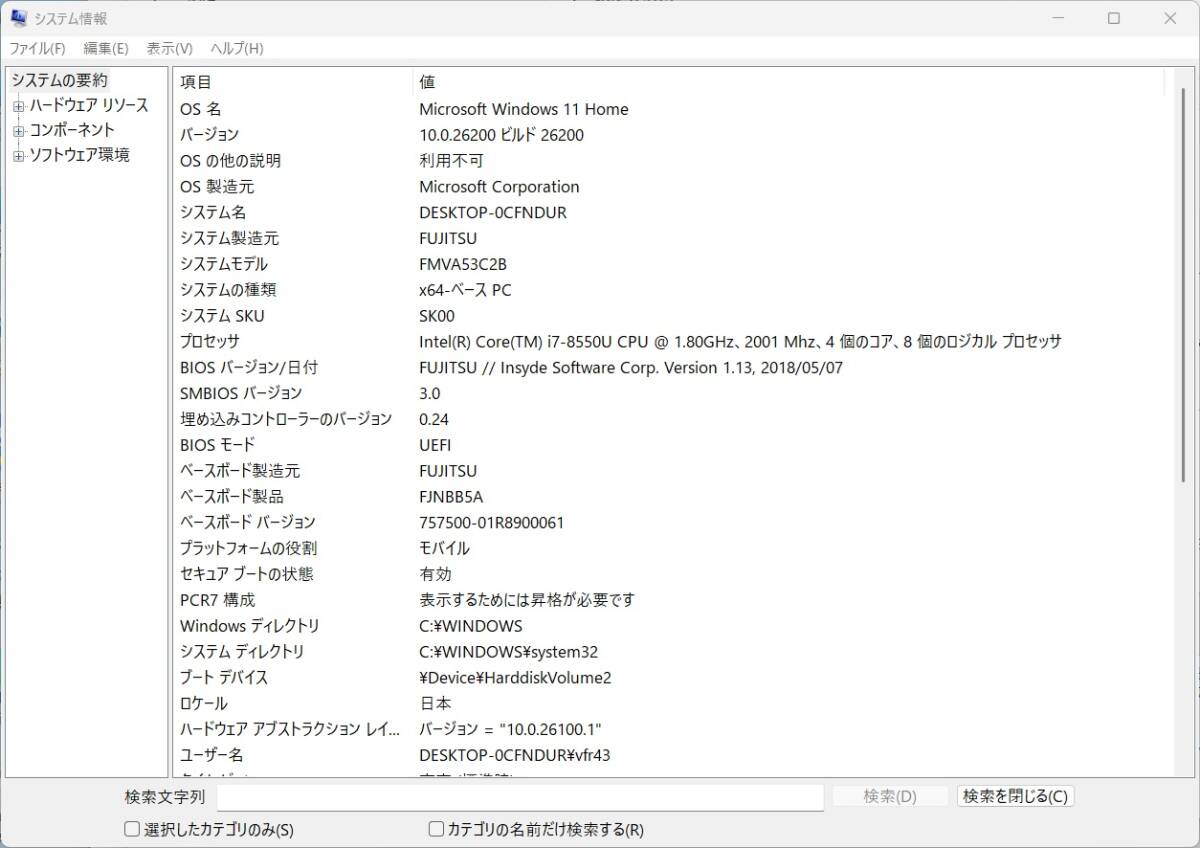Viewport: 1200px width, 848px height.
Task: Click the value x64-ベース PC
Action: click(x=465, y=290)
